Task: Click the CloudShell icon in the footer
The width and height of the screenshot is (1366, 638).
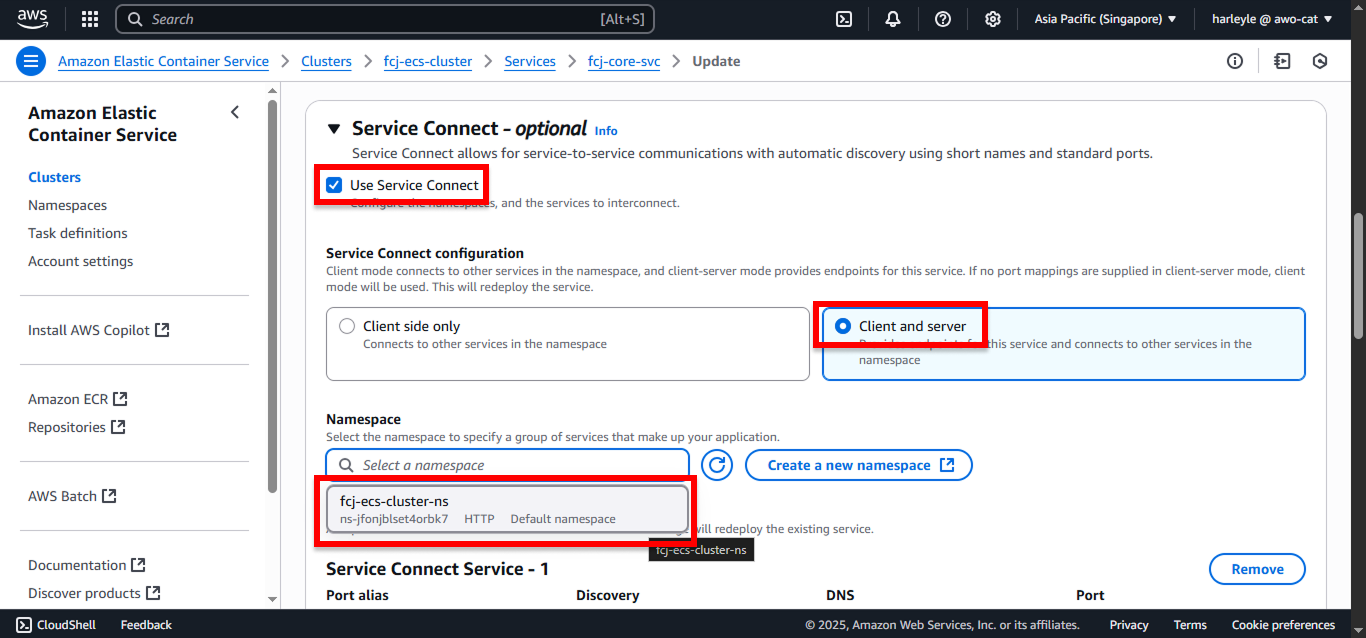Action: click(24, 625)
